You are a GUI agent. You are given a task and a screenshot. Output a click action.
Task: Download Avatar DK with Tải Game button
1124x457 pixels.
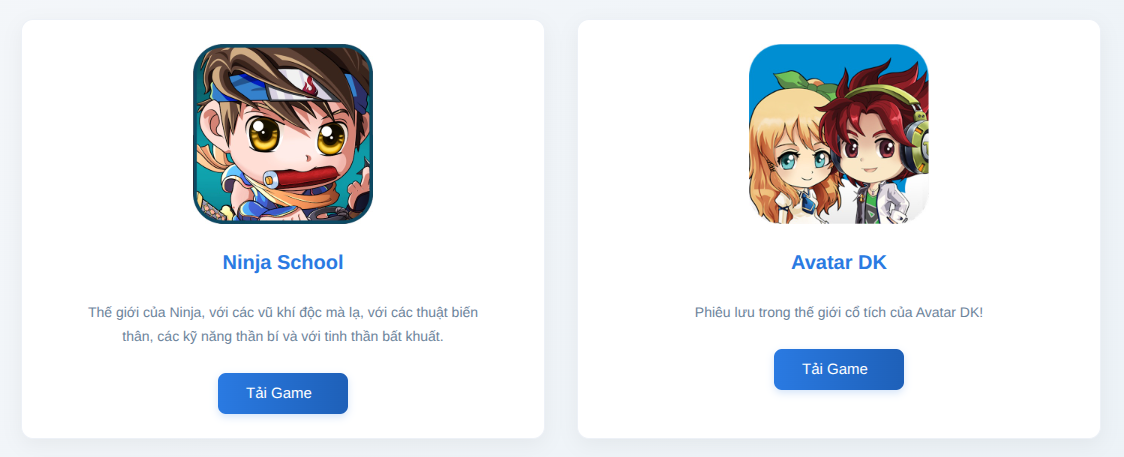(839, 370)
